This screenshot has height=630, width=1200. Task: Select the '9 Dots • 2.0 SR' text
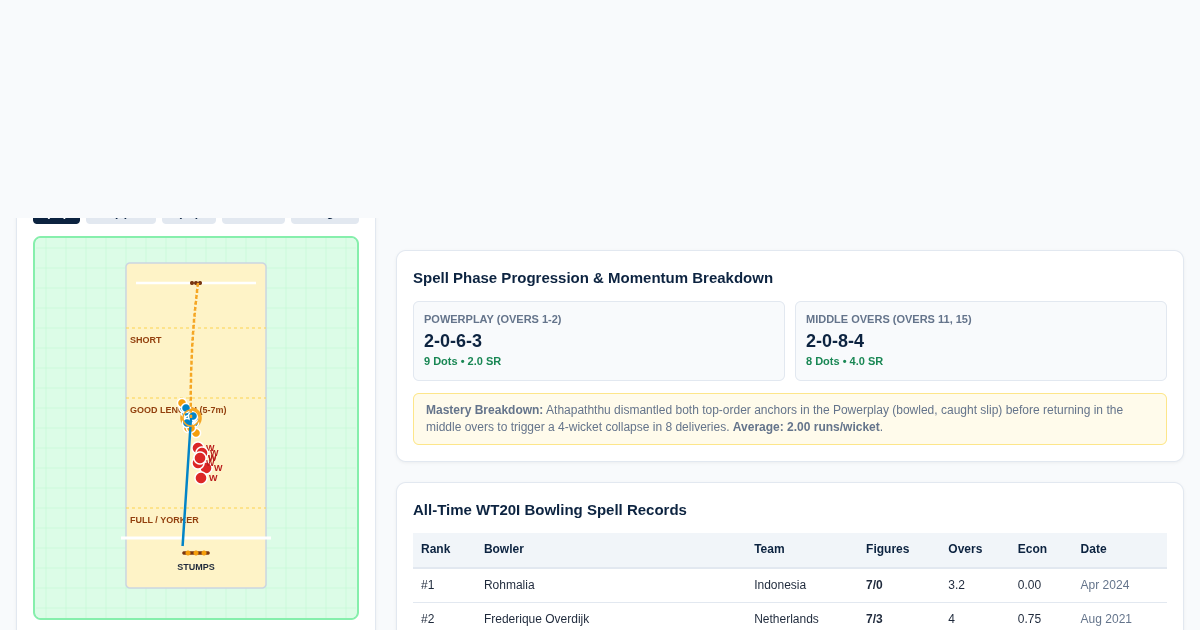pos(462,361)
